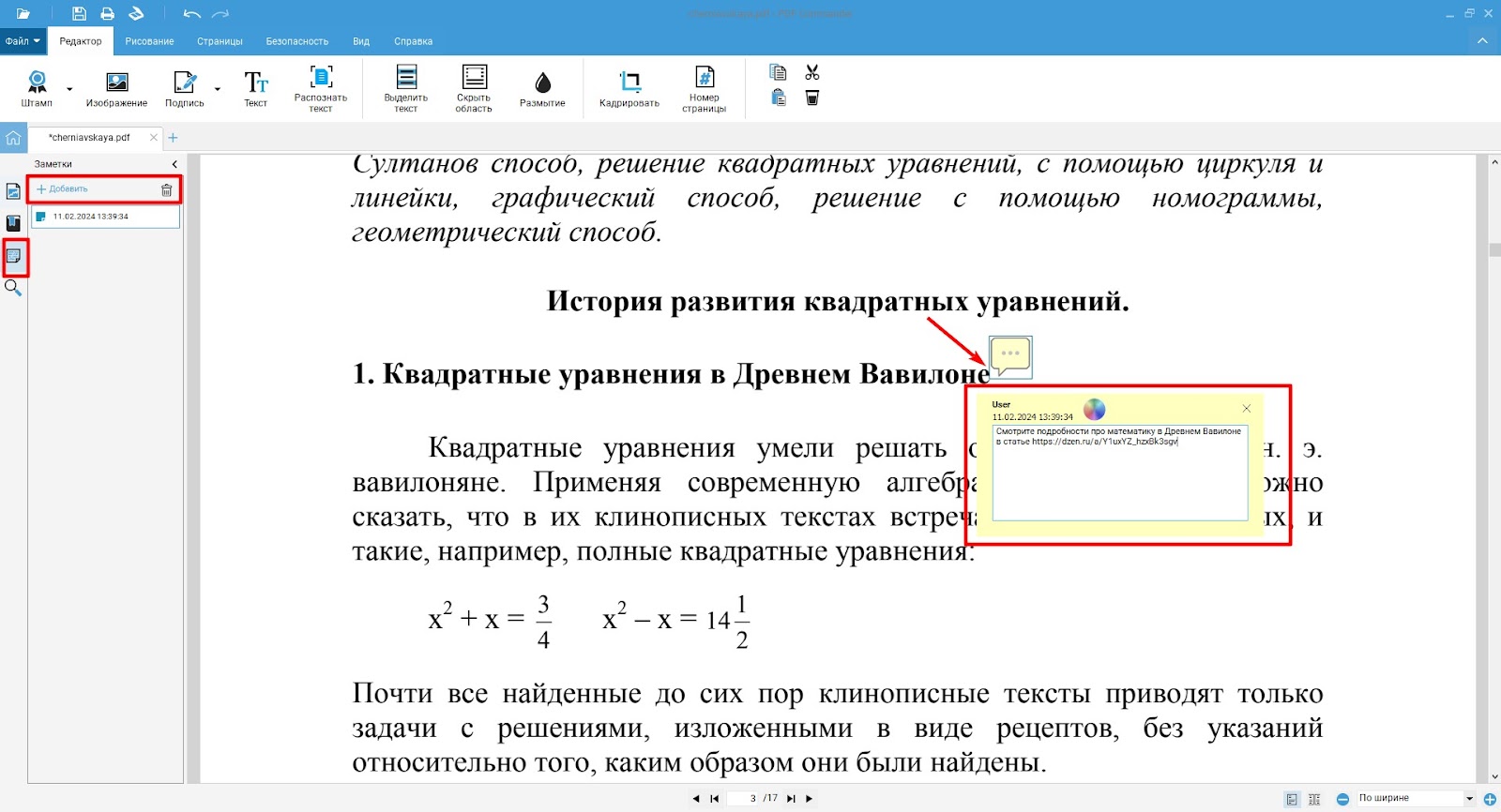Activate the Текст tool

coord(255,89)
